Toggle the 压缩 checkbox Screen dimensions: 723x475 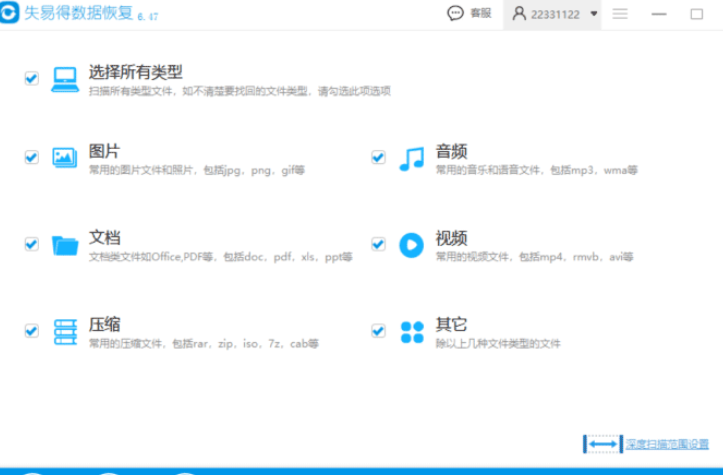(x=31, y=331)
